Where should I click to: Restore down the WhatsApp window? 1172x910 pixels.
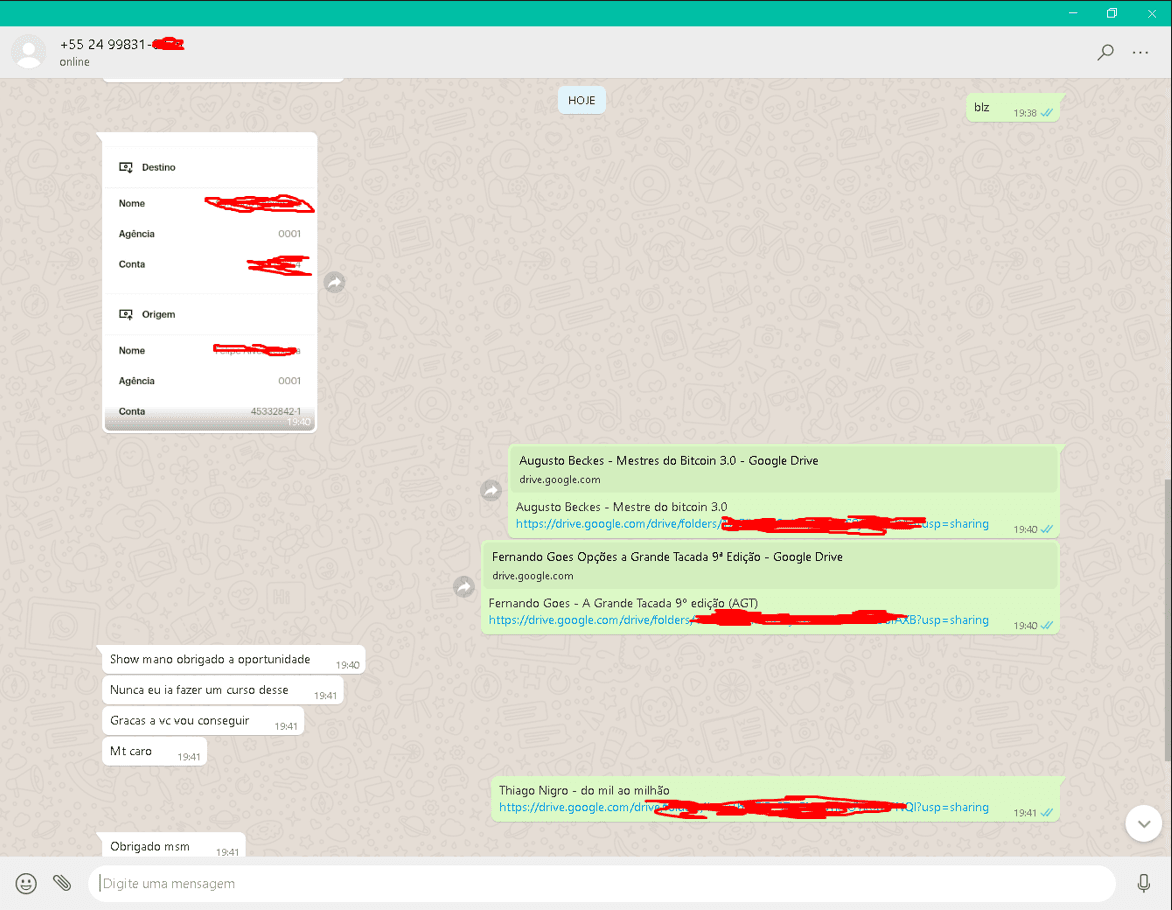[x=1111, y=13]
